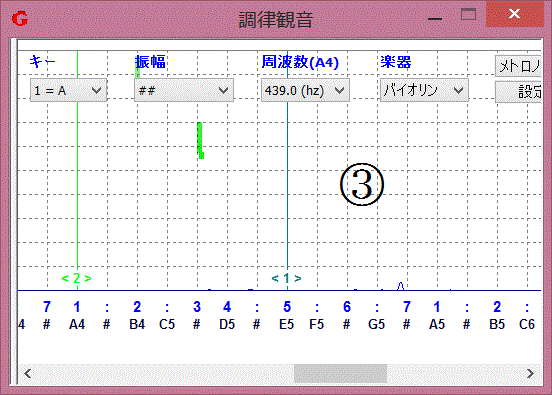Click the red G application icon
Image resolution: width=552 pixels, height=395 pixels.
20,18
